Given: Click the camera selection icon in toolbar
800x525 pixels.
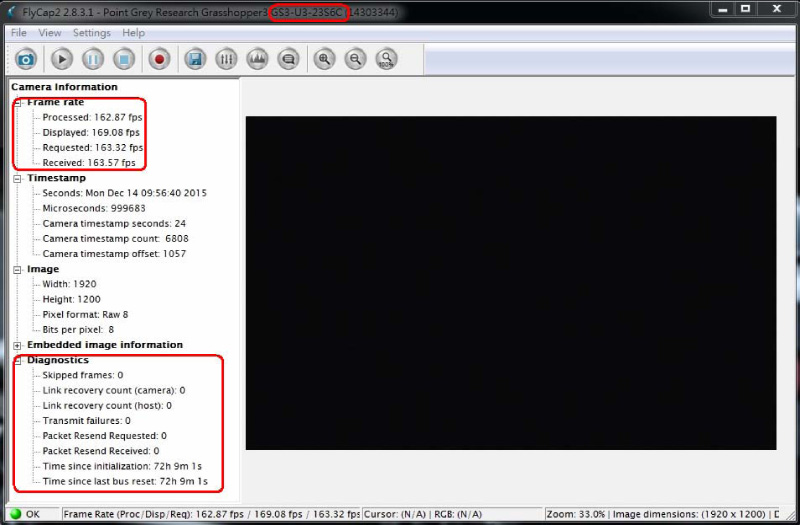Looking at the screenshot, I should pos(25,59).
